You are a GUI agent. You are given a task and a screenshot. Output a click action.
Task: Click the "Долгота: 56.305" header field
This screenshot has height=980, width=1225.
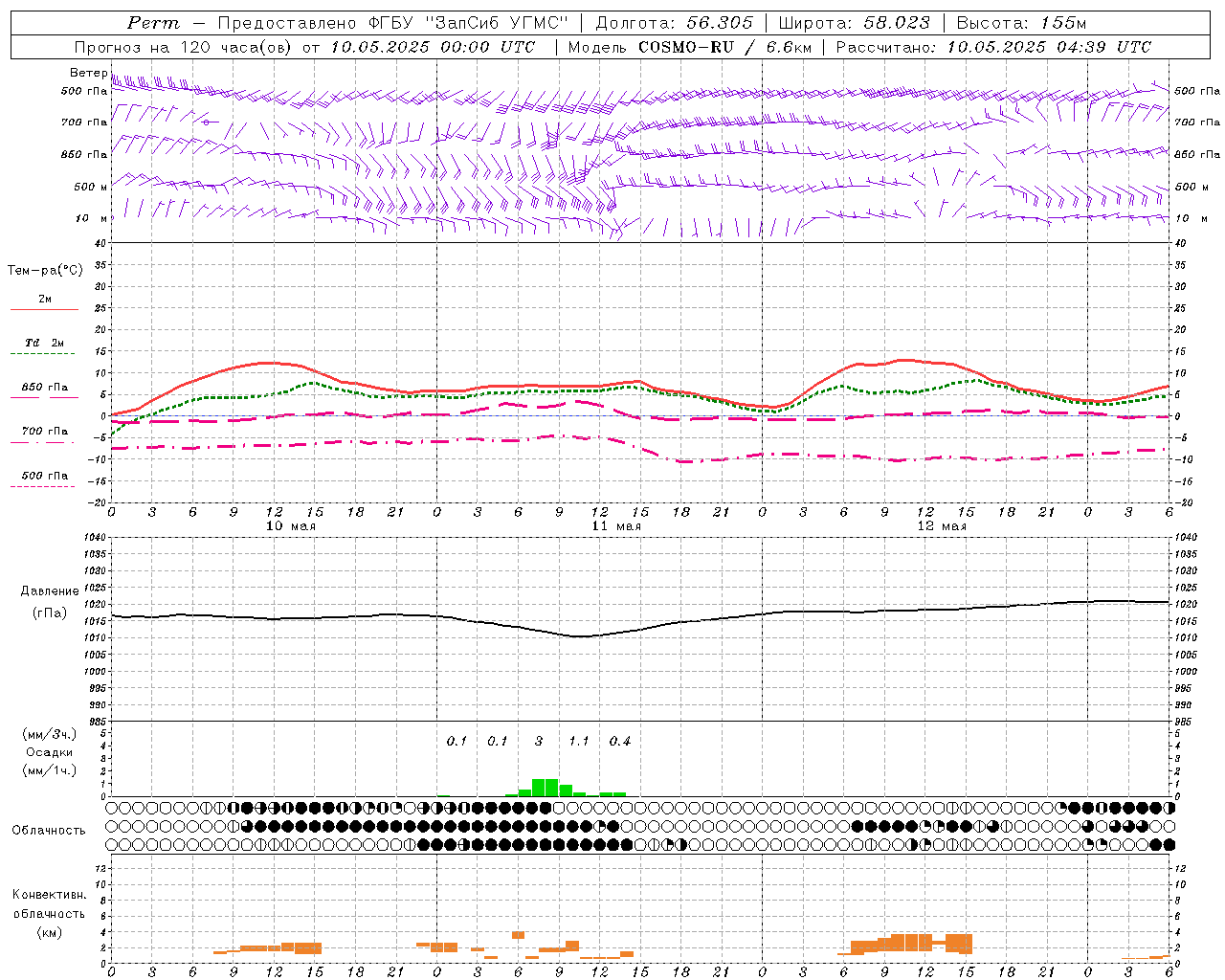(x=674, y=23)
